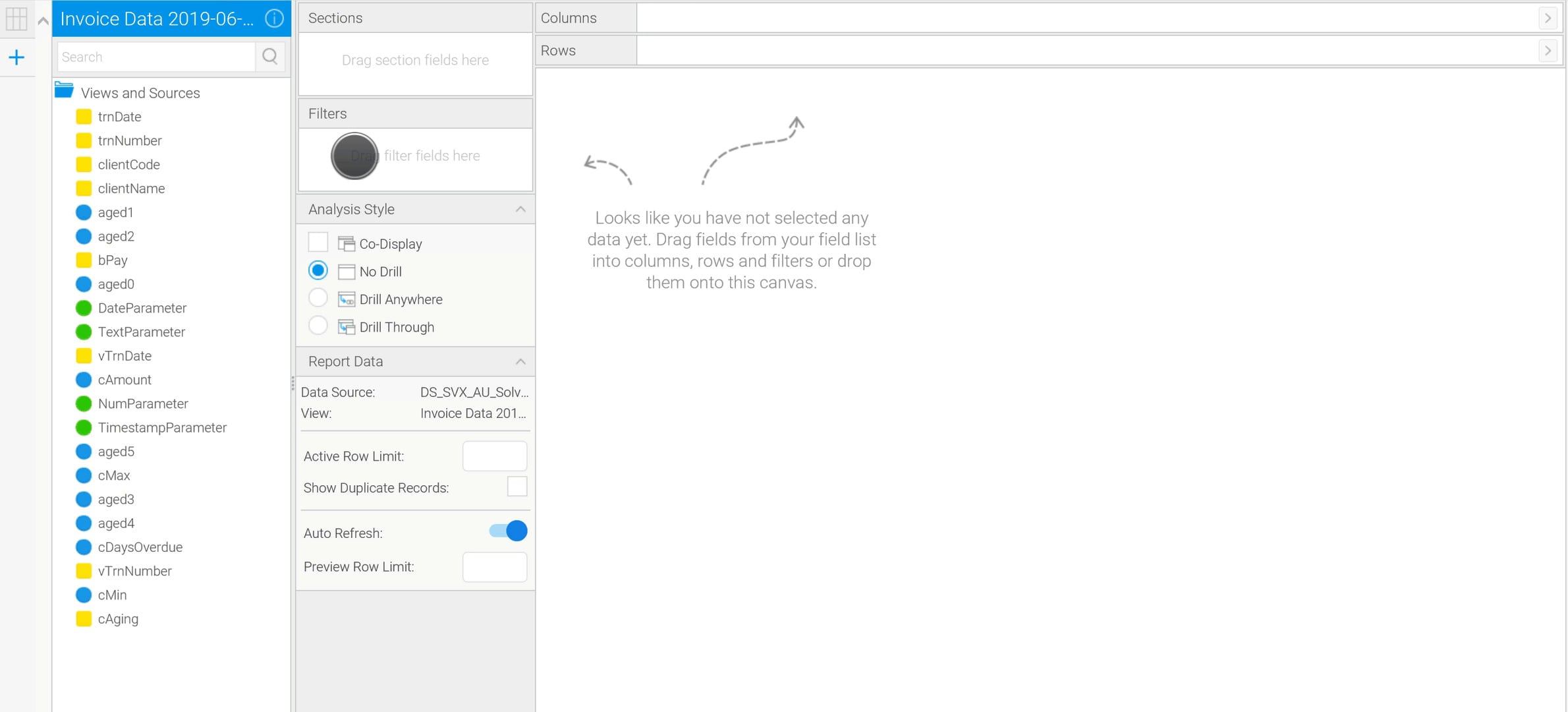Click the Preview Row Limit input box

pyautogui.click(x=495, y=567)
